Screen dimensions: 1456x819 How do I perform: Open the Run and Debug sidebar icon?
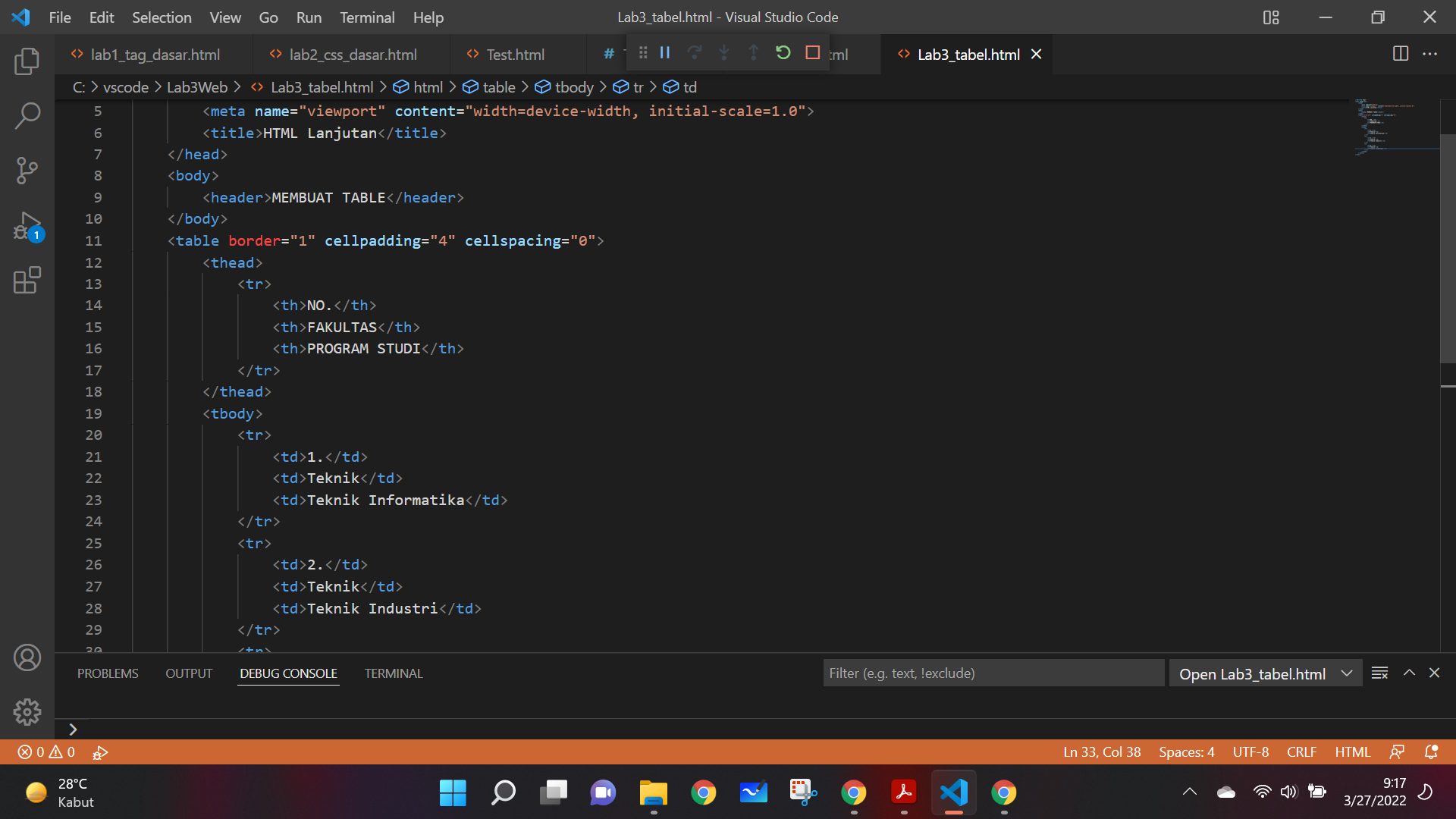click(x=27, y=225)
